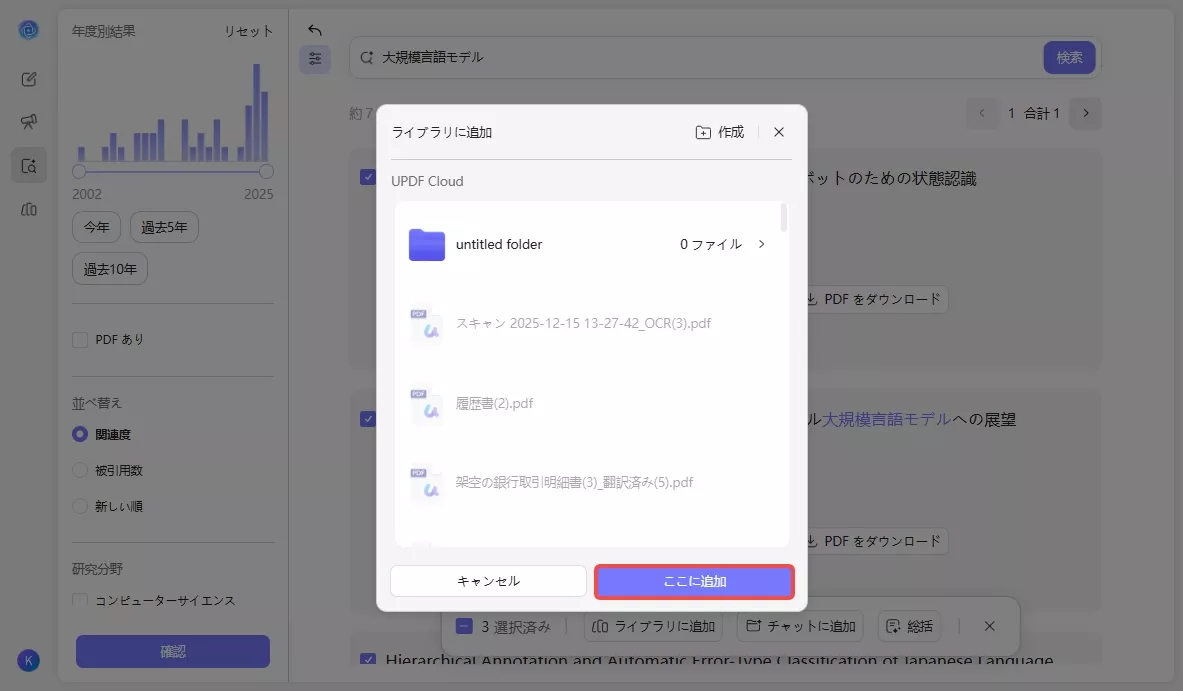Image resolution: width=1183 pixels, height=691 pixels.
Task: Select the 過去5年 year filter
Action: (164, 227)
